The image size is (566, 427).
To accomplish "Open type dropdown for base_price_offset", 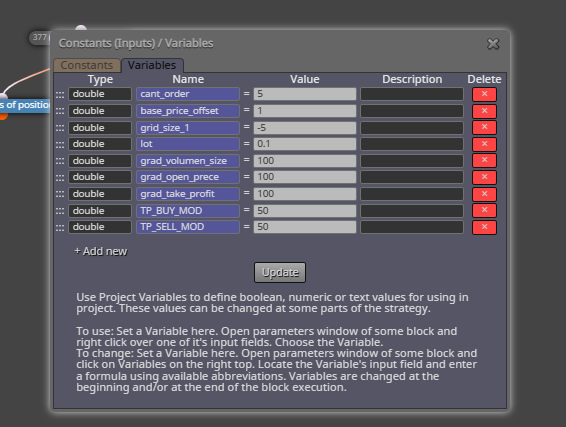I will coord(100,111).
